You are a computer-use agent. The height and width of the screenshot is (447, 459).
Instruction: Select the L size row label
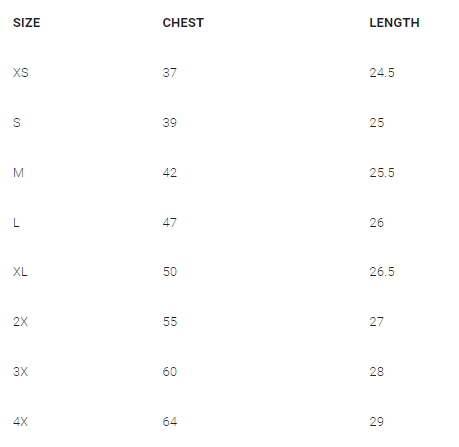pos(16,223)
